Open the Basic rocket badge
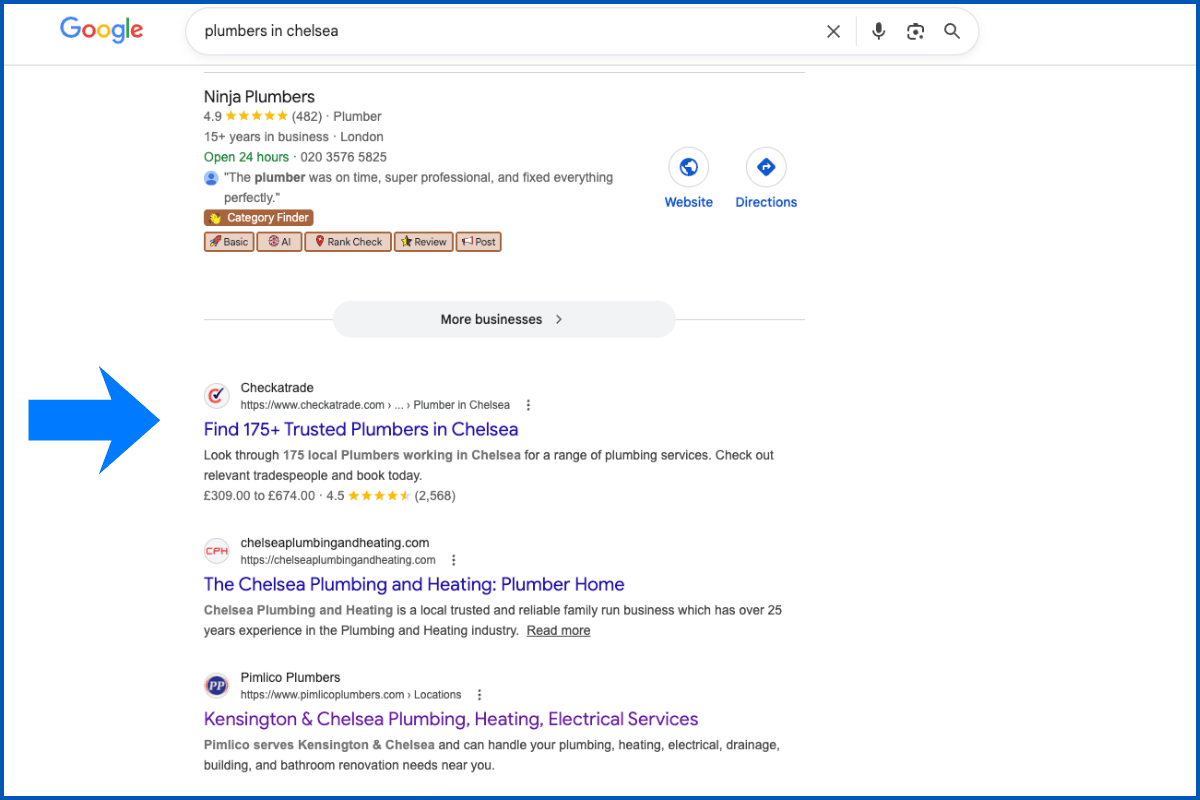 click(x=228, y=241)
